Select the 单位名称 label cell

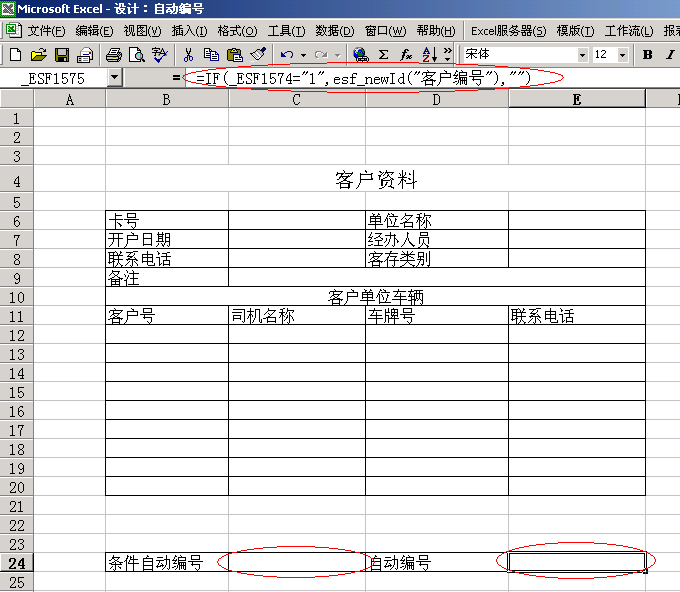437,220
